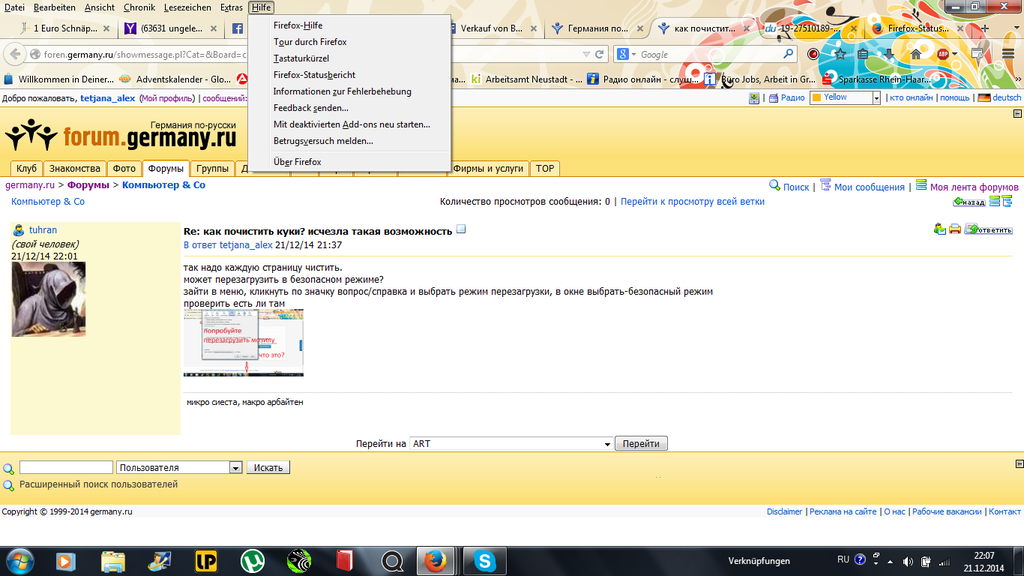Screen dimensions: 1024x576
Task: Switch site language to deutsch
Action: click(1006, 97)
